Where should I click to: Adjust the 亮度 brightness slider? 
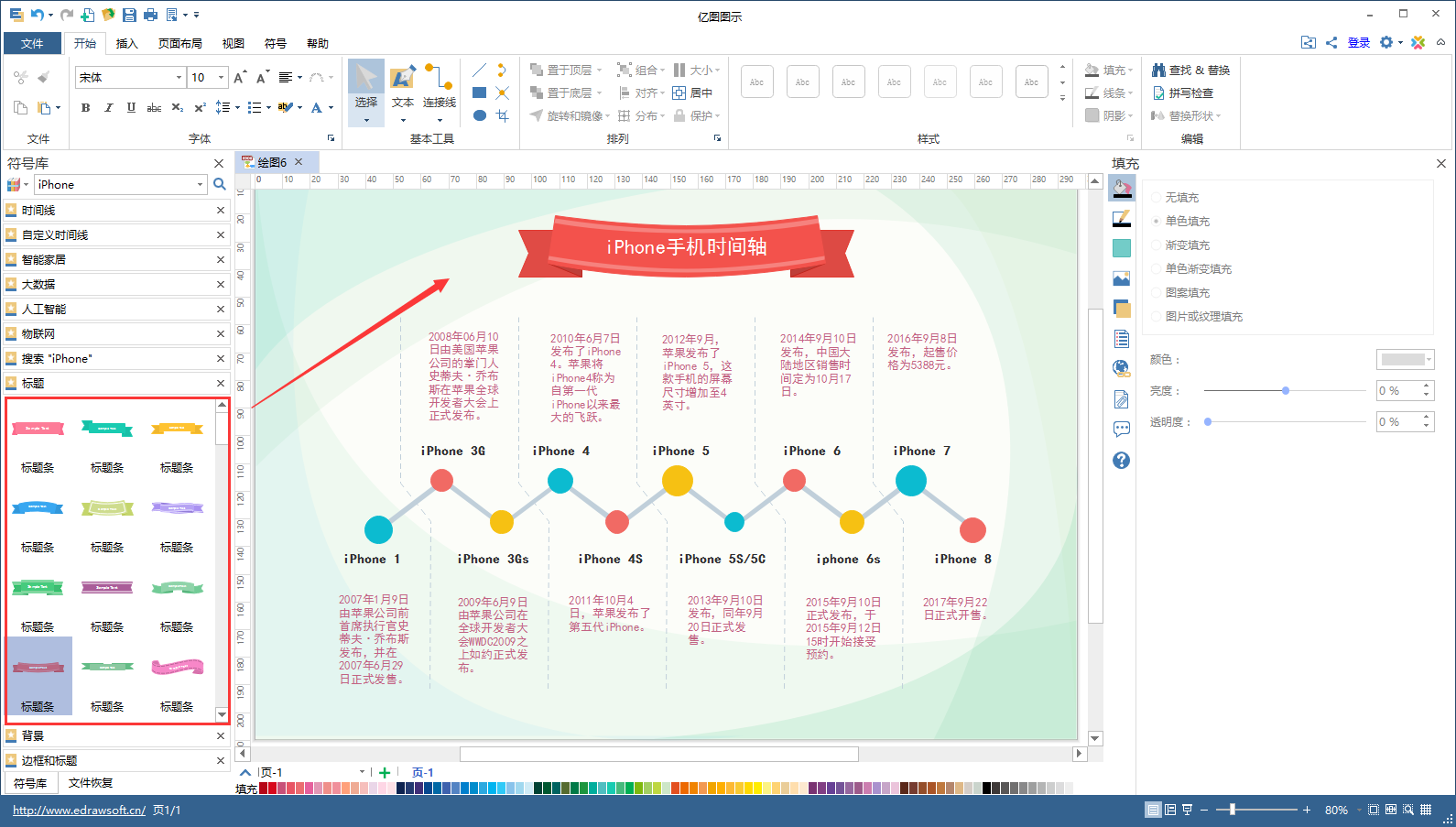tap(1285, 391)
